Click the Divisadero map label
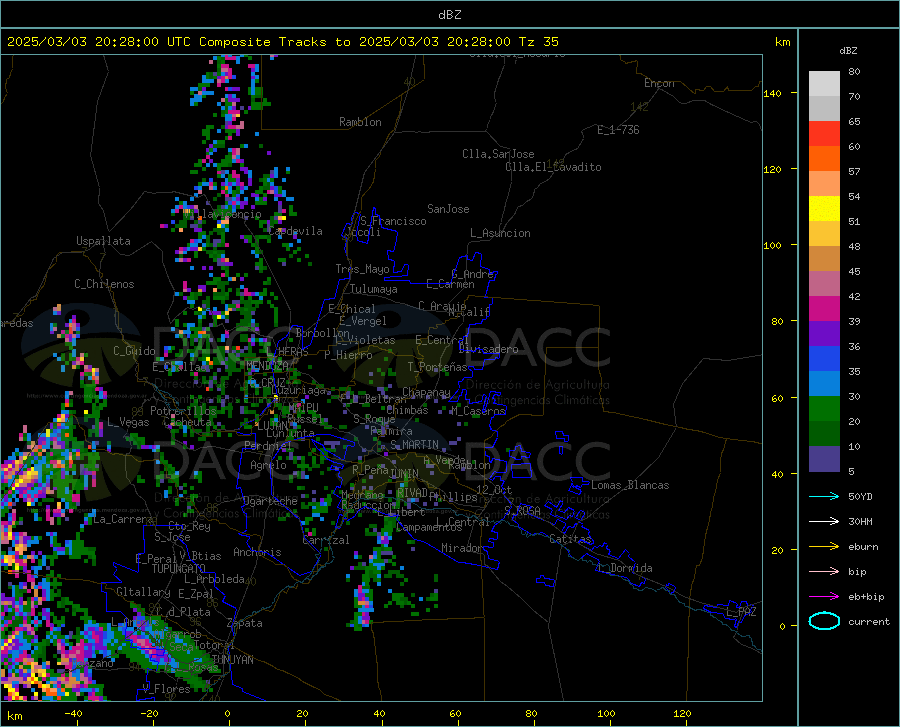This screenshot has height=727, width=900. (488, 349)
